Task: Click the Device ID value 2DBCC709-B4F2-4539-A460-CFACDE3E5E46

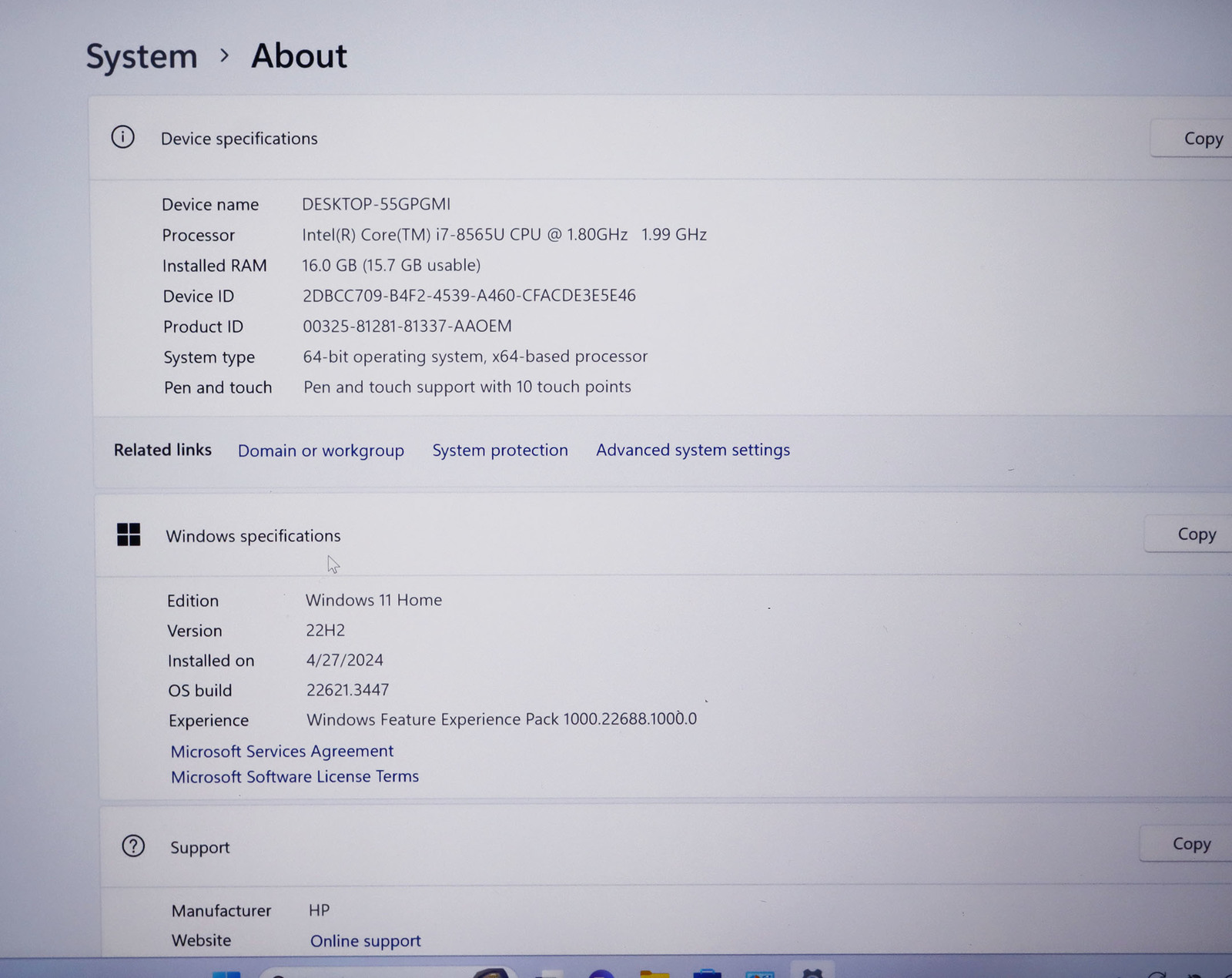Action: tap(469, 296)
